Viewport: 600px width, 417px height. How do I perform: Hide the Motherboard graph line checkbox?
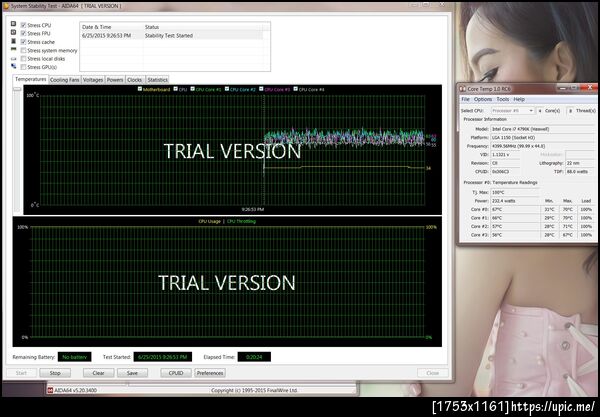(x=140, y=89)
